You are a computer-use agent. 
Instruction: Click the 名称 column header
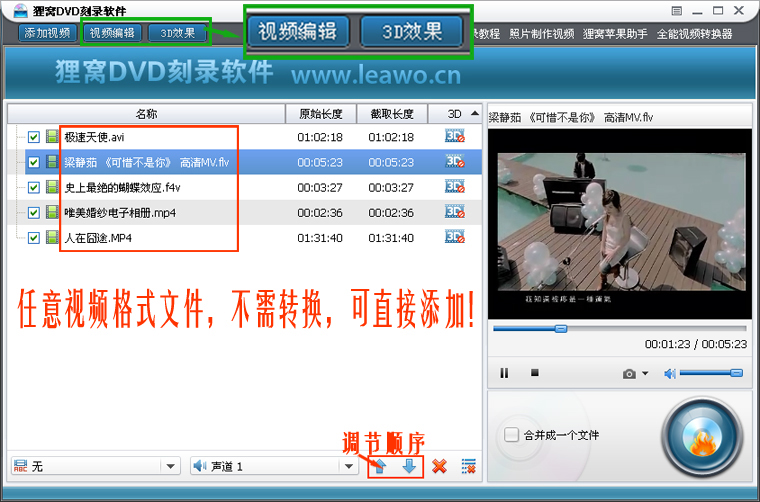pyautogui.click(x=146, y=114)
